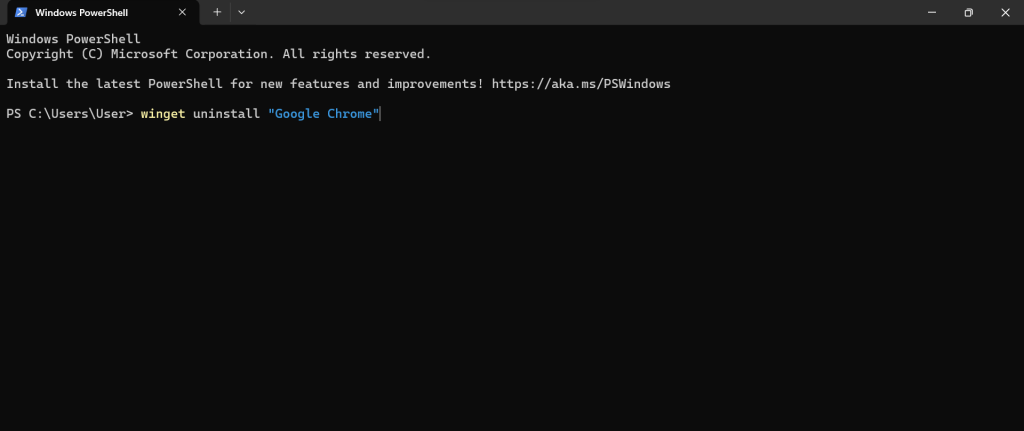Image resolution: width=1024 pixels, height=431 pixels.
Task: Close the Windows PowerShell tab
Action: [x=182, y=12]
